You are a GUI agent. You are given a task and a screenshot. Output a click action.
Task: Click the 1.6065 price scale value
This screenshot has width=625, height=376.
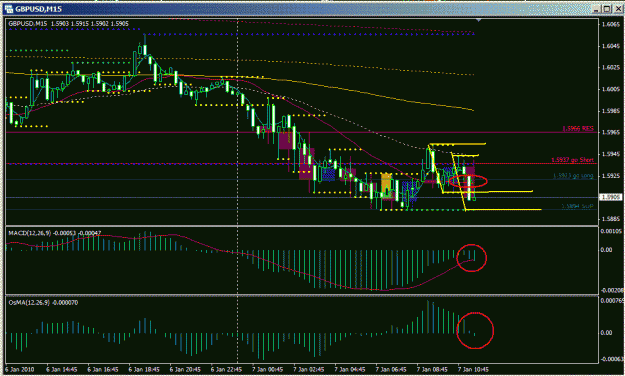tap(610, 24)
